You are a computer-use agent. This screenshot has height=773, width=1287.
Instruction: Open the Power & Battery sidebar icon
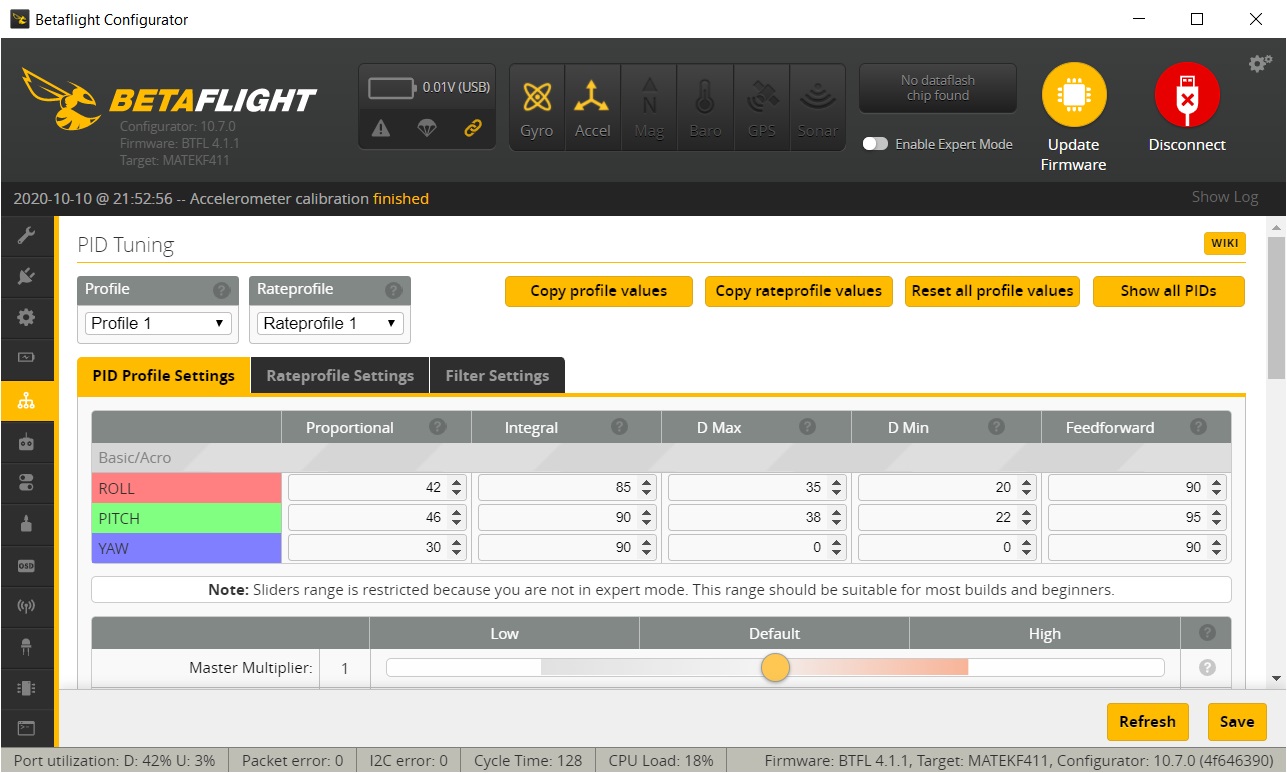click(x=26, y=358)
